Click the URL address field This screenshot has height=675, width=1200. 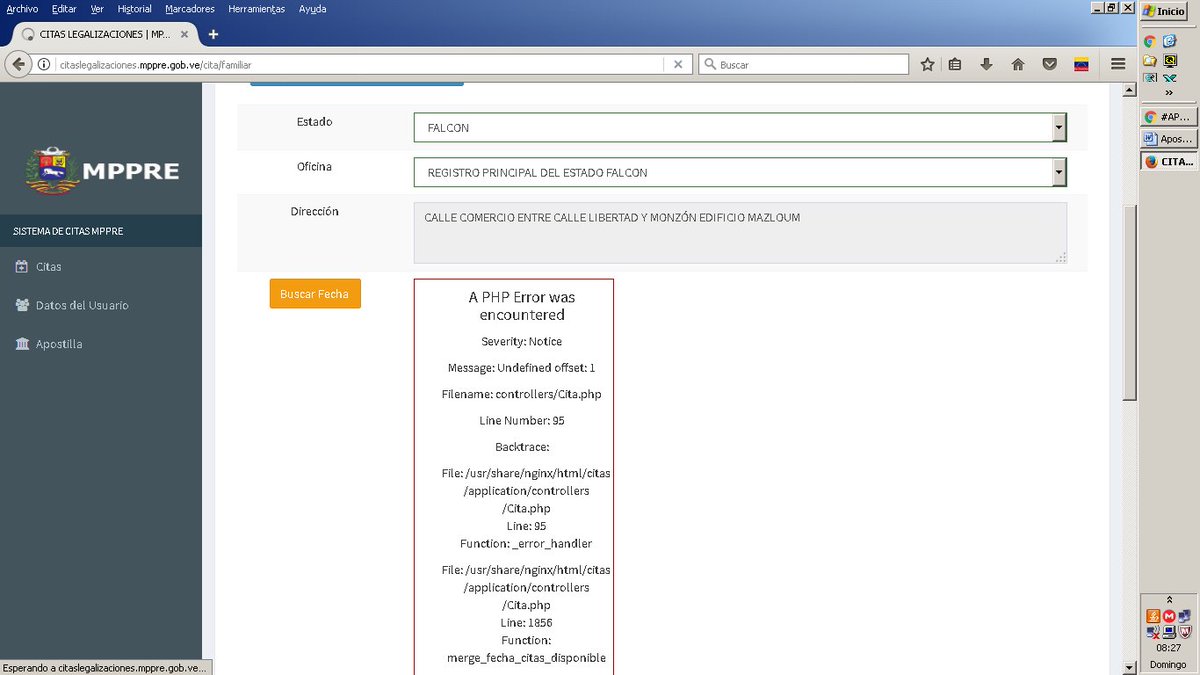[358, 64]
